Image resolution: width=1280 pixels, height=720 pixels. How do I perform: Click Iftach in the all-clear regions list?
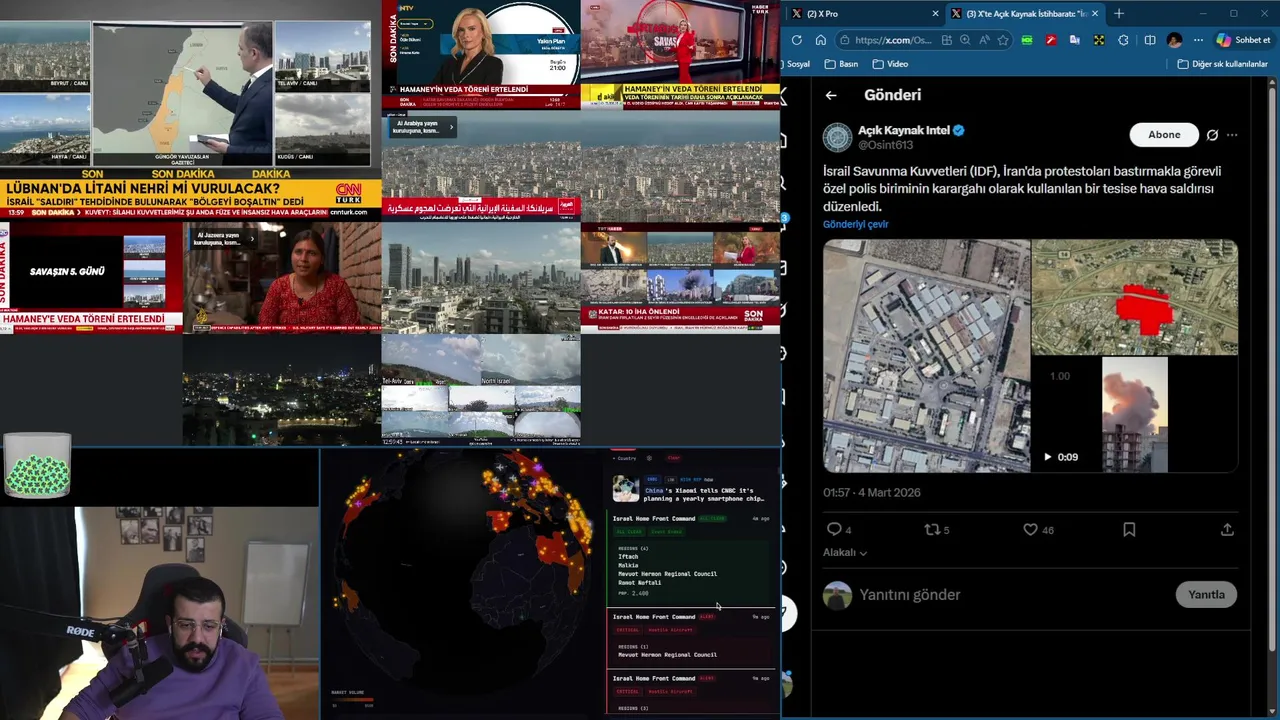(x=628, y=556)
